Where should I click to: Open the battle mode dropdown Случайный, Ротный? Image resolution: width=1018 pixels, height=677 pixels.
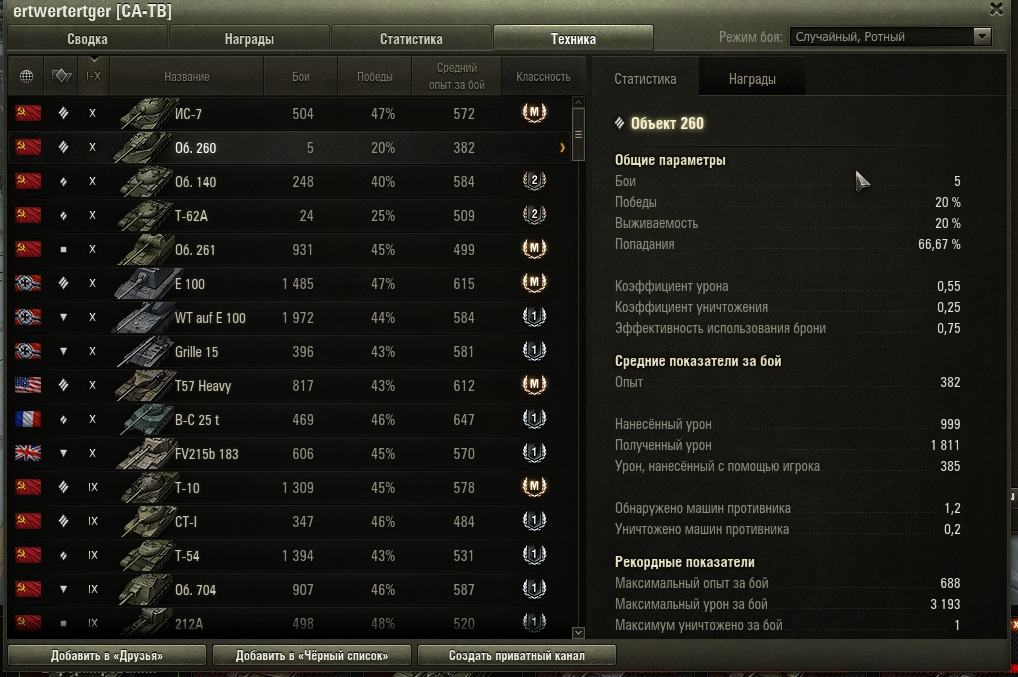point(891,36)
